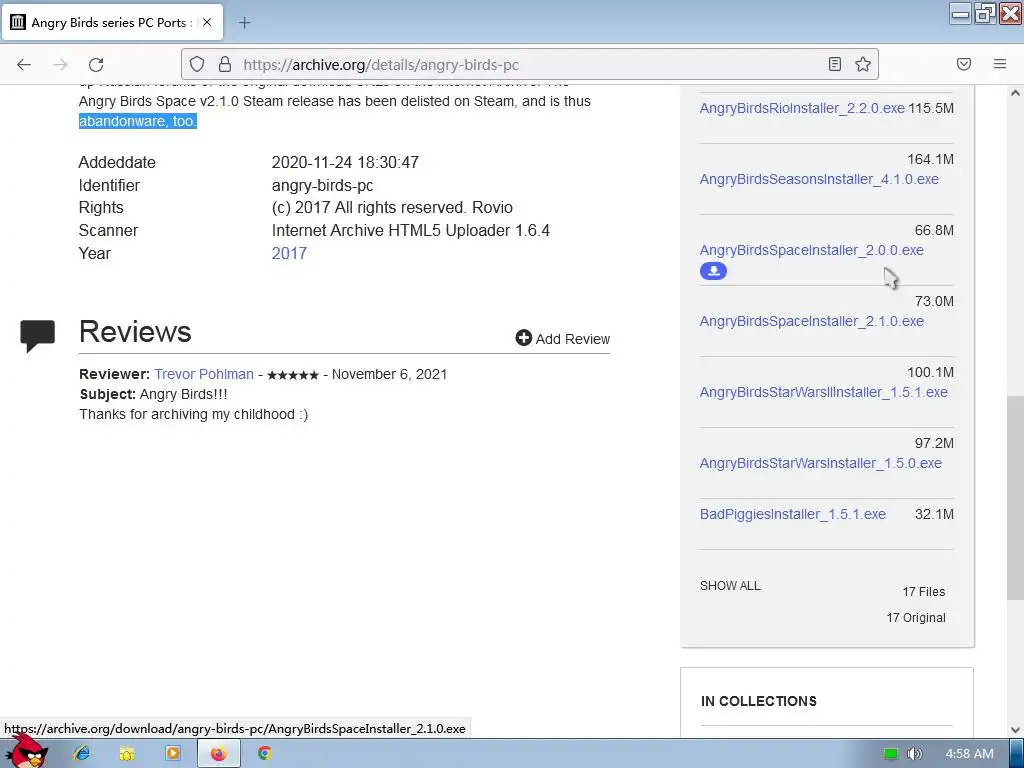Bookmark this page with the star icon
1024x768 pixels.
point(863,64)
